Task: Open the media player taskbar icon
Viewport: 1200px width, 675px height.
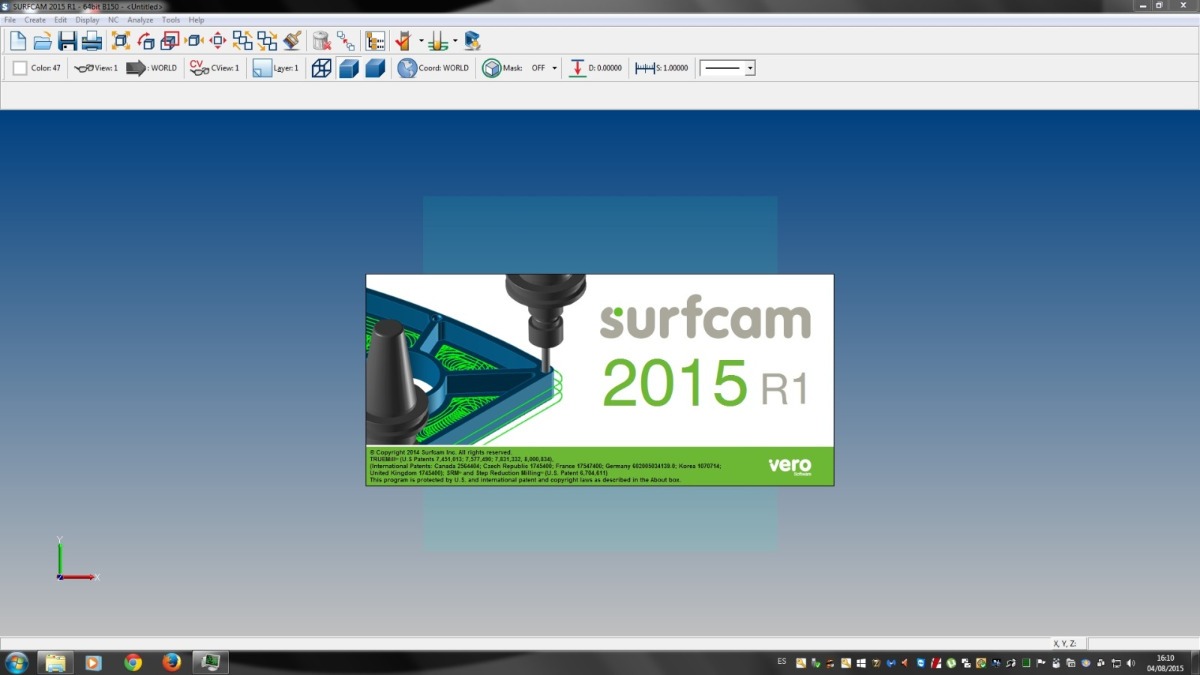Action: tap(94, 662)
